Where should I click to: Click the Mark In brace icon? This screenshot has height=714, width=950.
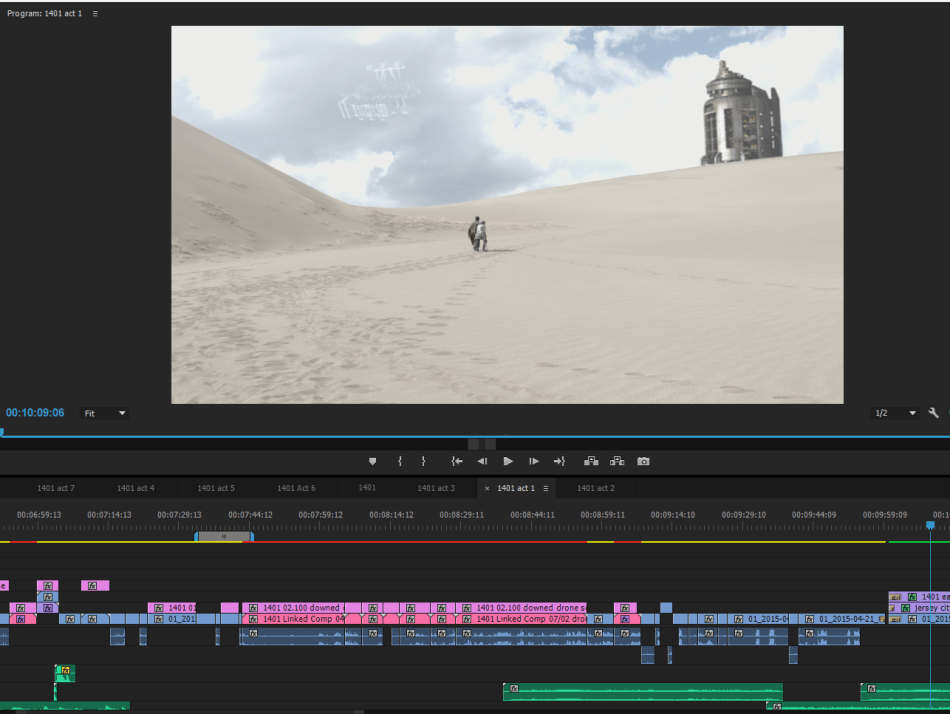(400, 461)
